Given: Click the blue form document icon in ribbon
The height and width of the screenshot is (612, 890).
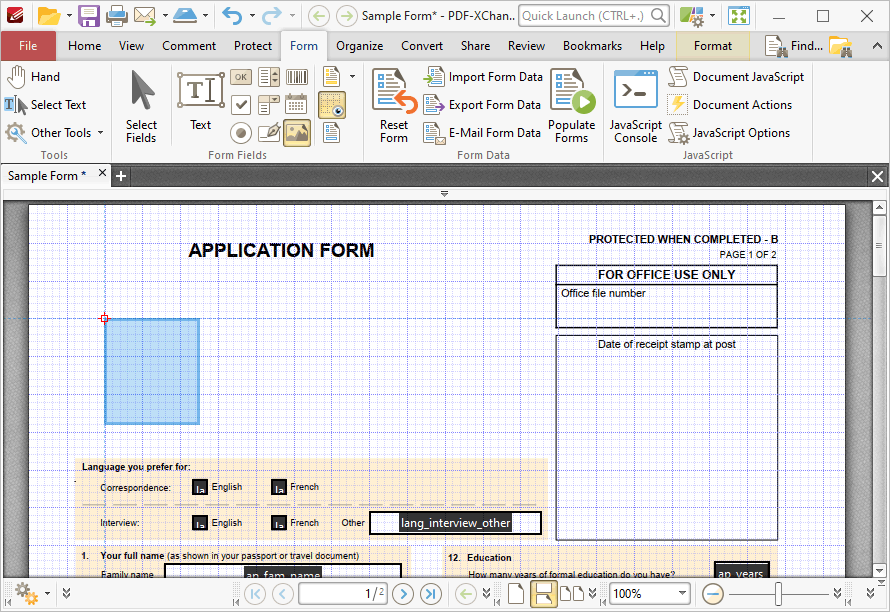Looking at the screenshot, I should pos(331,133).
